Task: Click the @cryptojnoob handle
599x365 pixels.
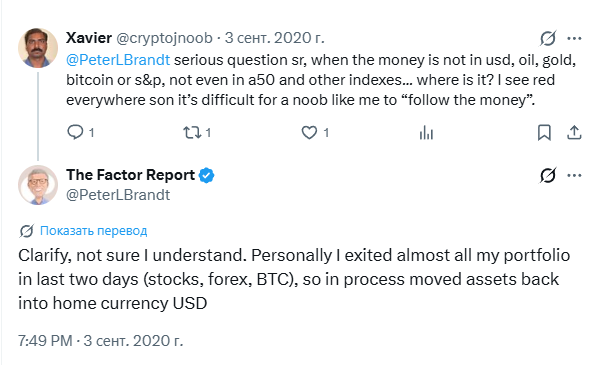Action: pyautogui.click(x=164, y=38)
